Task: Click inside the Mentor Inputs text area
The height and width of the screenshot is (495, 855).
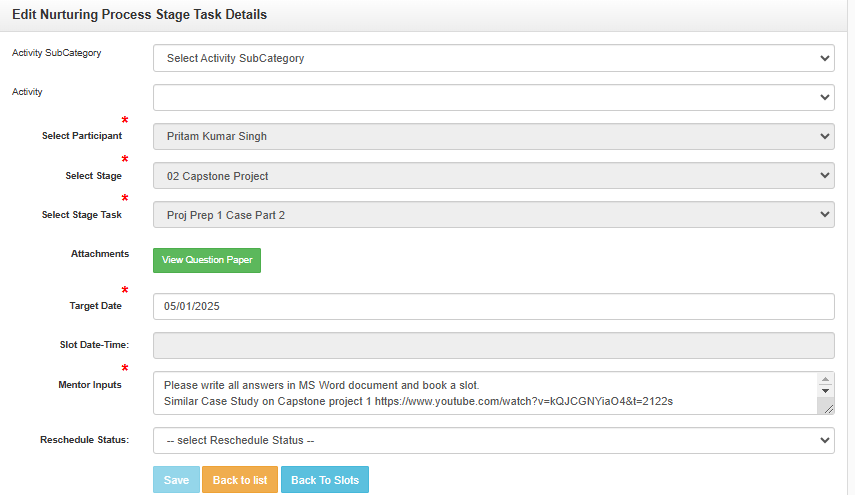Action: click(485, 393)
